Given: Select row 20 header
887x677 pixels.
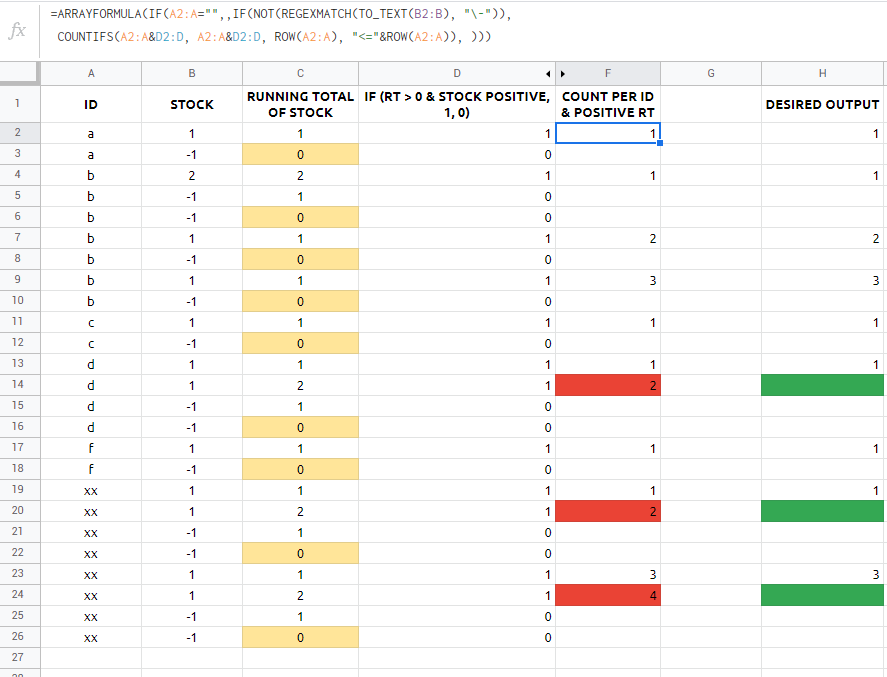Looking at the screenshot, I should coord(18,511).
